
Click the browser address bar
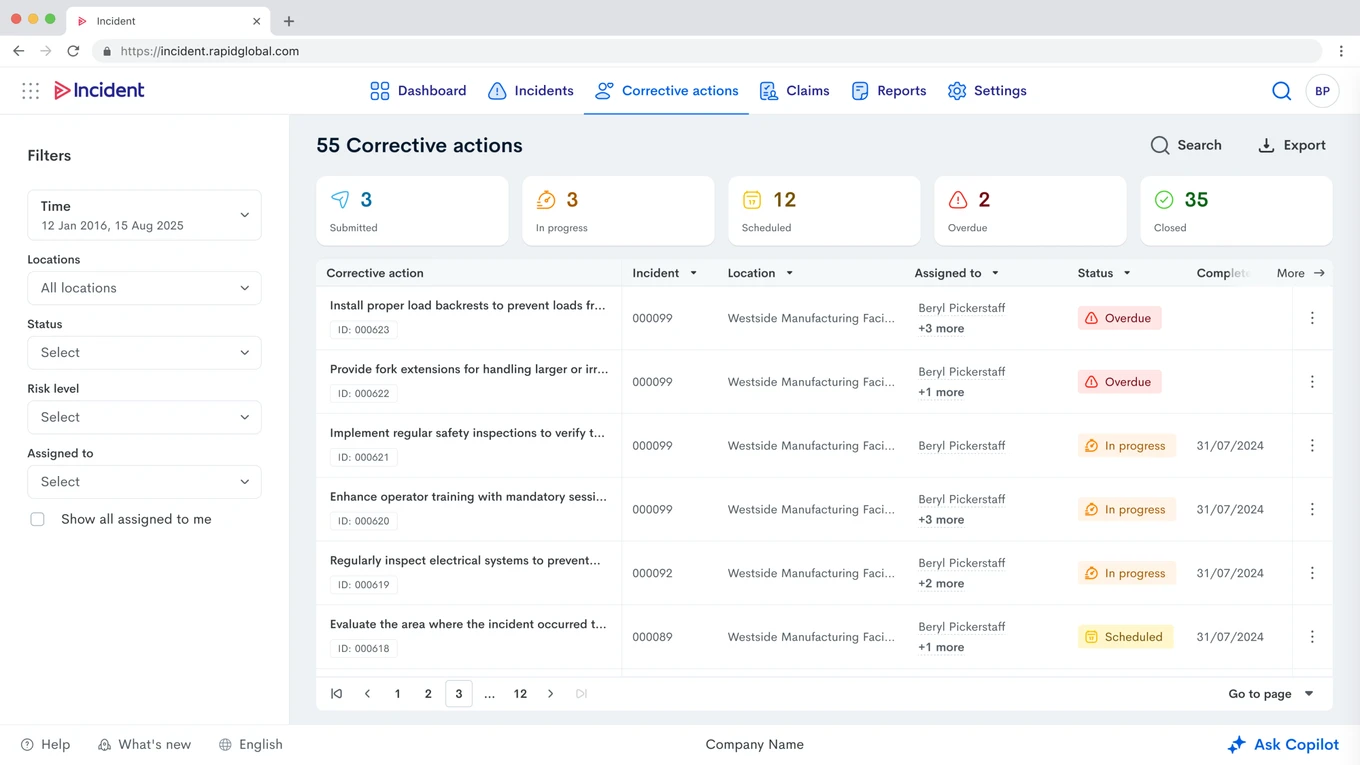(x=707, y=51)
